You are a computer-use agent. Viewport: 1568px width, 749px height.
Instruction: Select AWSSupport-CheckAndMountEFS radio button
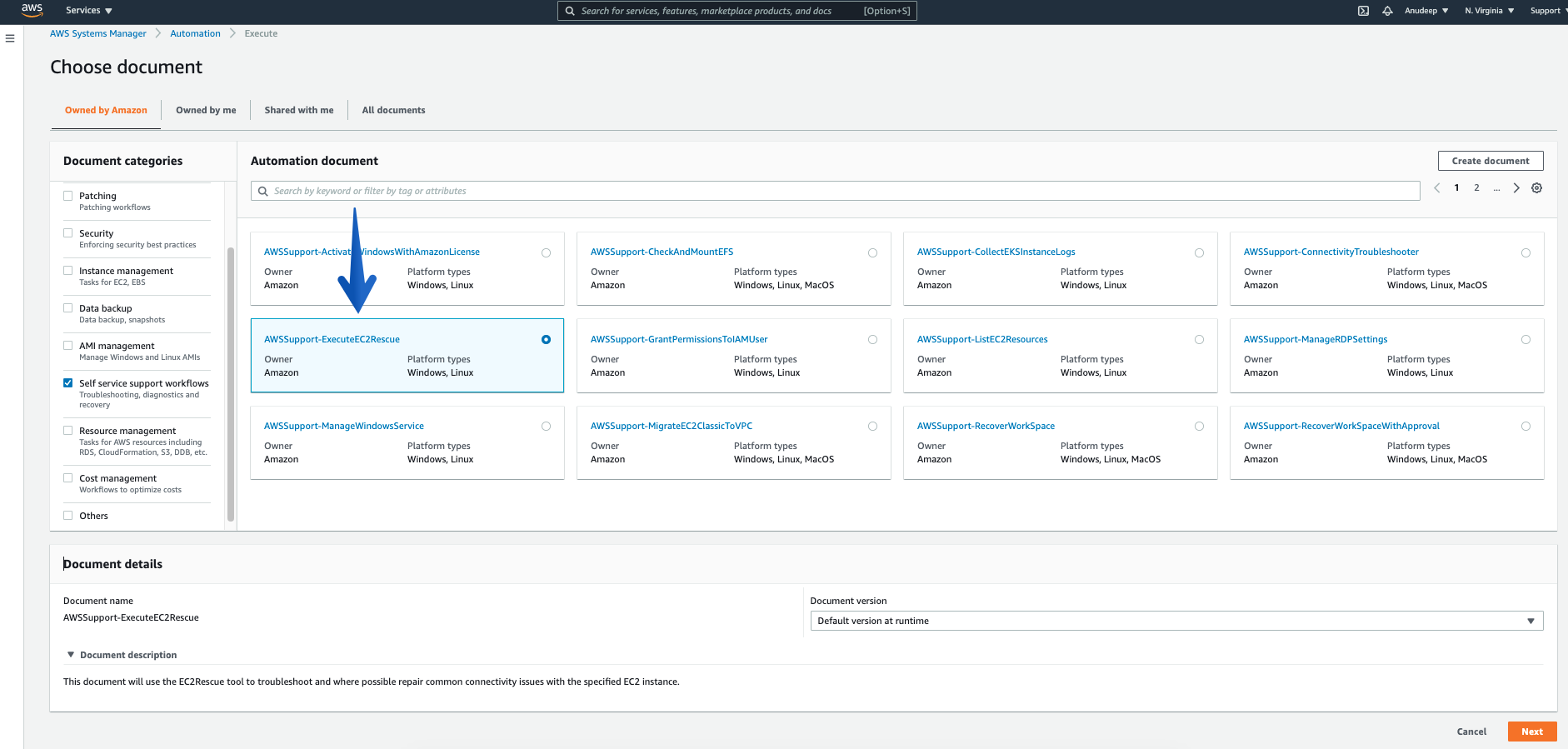pyautogui.click(x=872, y=252)
